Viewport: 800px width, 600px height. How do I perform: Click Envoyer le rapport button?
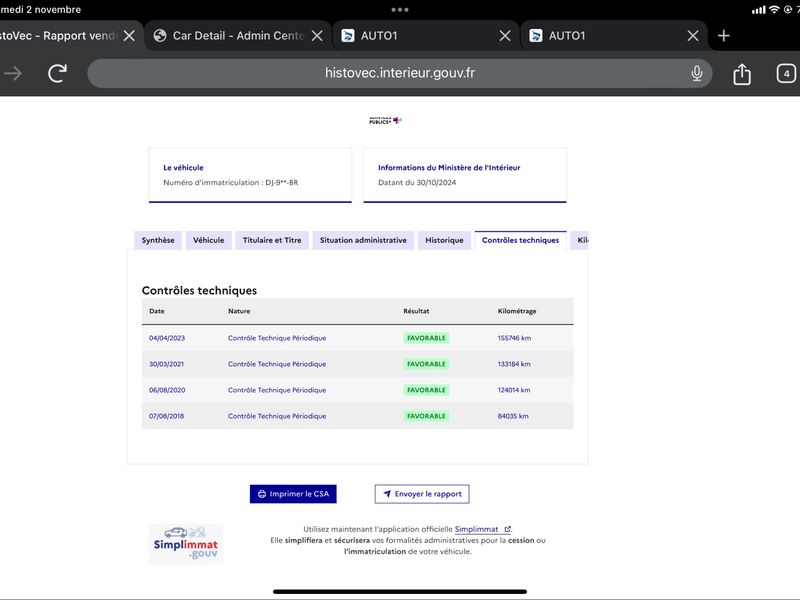tap(422, 494)
